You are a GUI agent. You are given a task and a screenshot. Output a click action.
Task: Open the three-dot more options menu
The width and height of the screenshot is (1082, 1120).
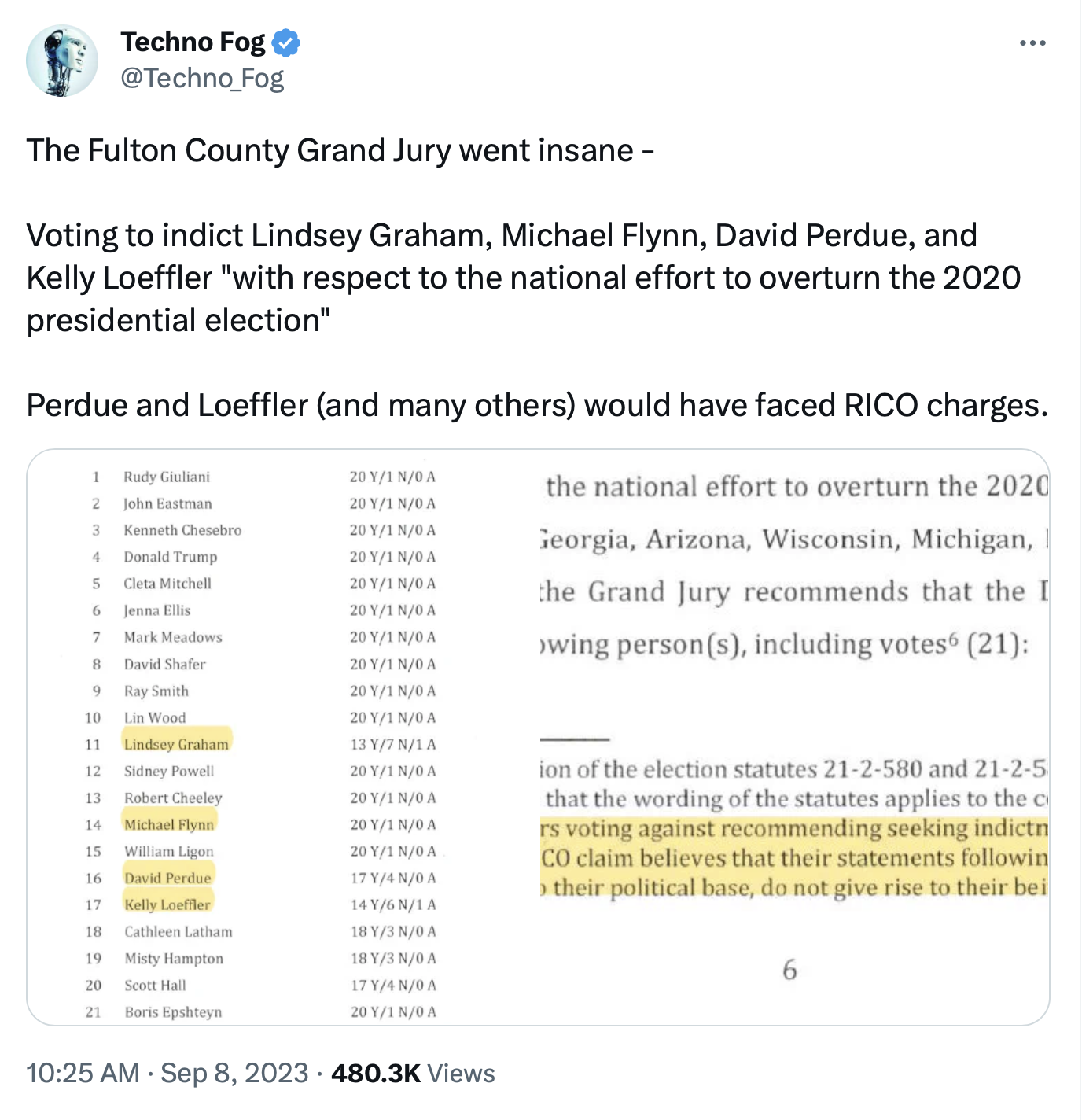tap(1032, 42)
